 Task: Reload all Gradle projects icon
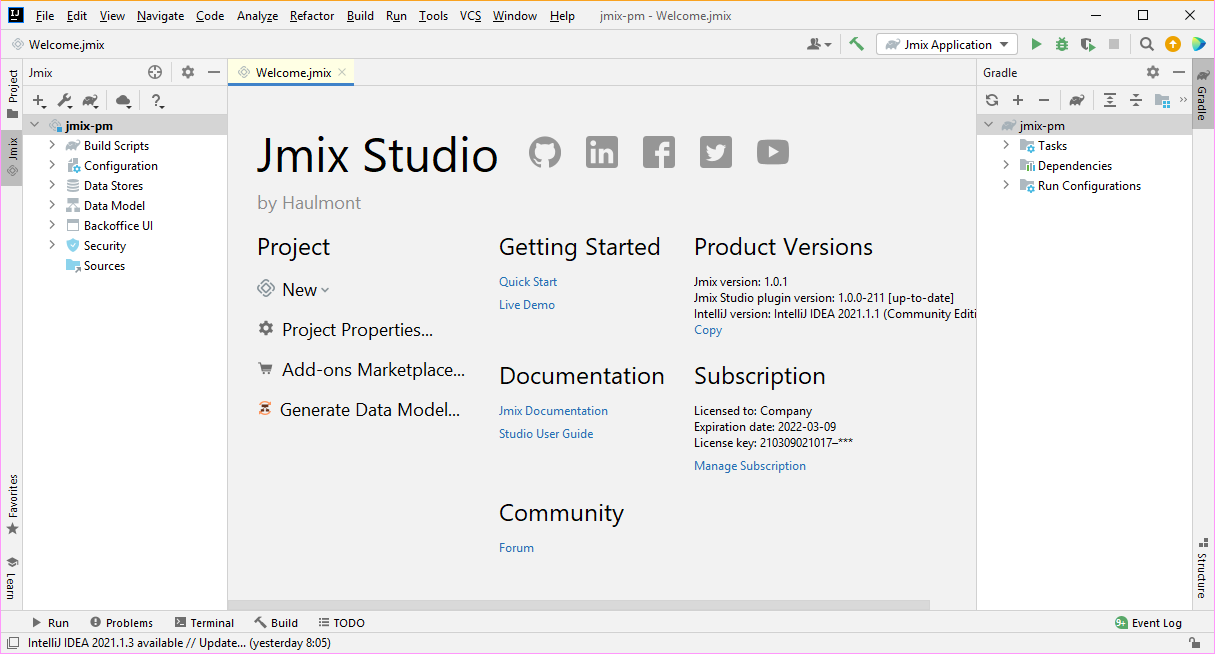coord(992,100)
